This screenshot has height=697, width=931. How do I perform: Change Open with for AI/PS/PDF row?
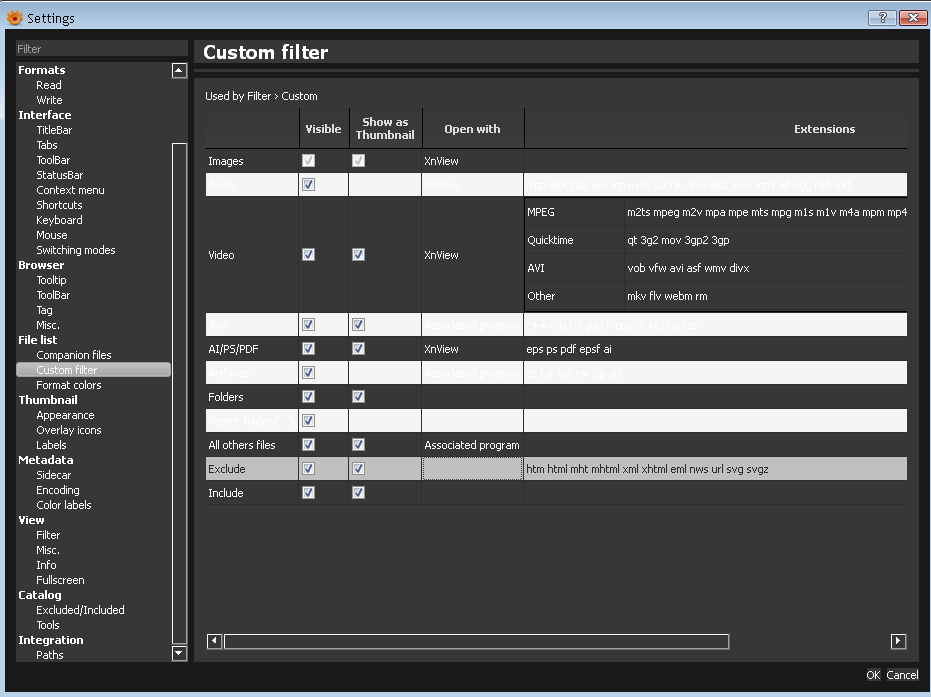pyautogui.click(x=472, y=349)
